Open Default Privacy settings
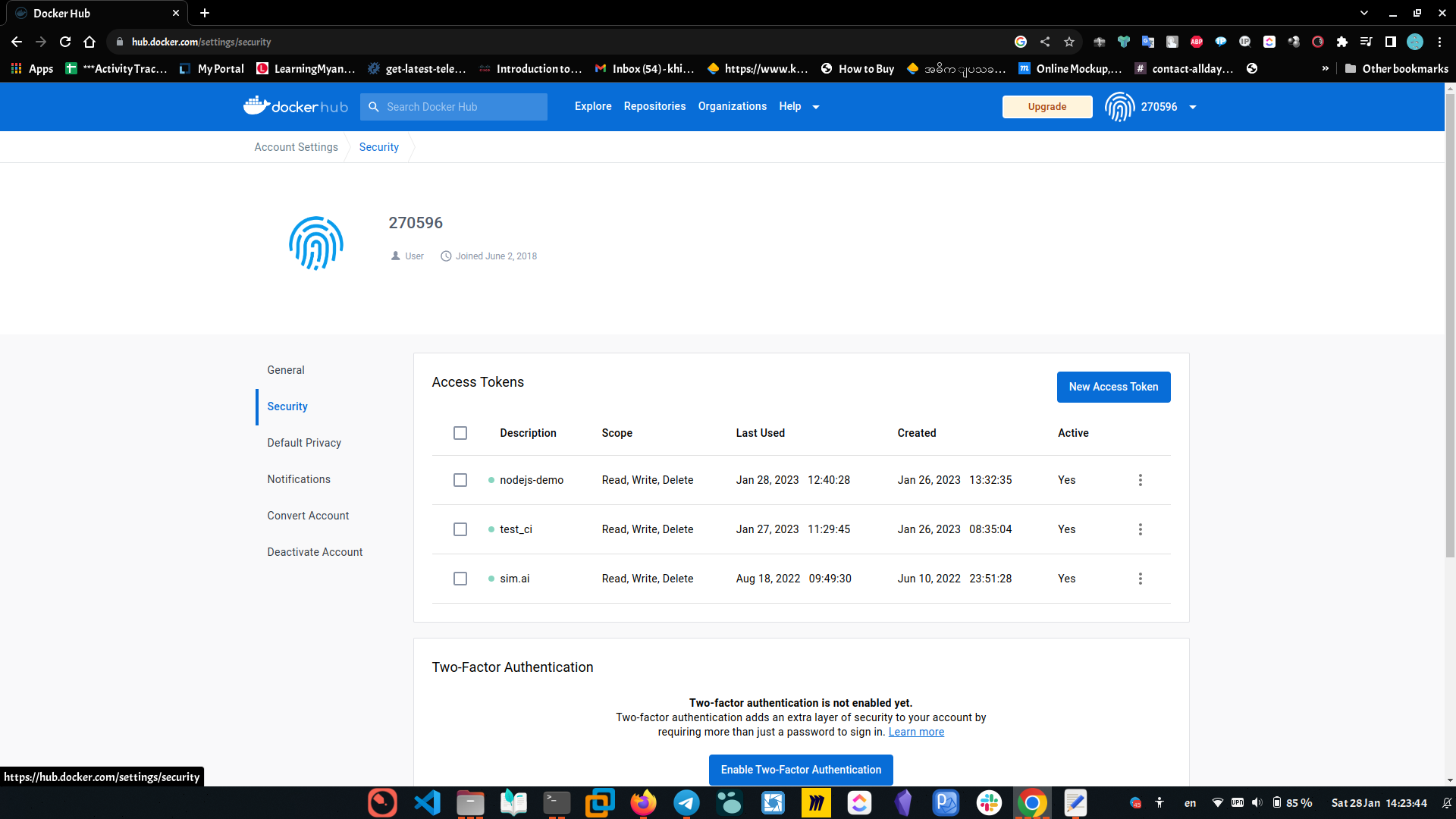 304,443
